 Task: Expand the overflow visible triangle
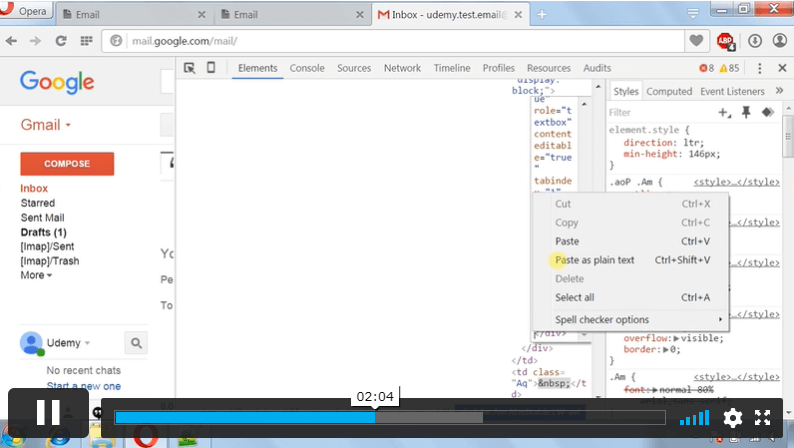click(677, 338)
